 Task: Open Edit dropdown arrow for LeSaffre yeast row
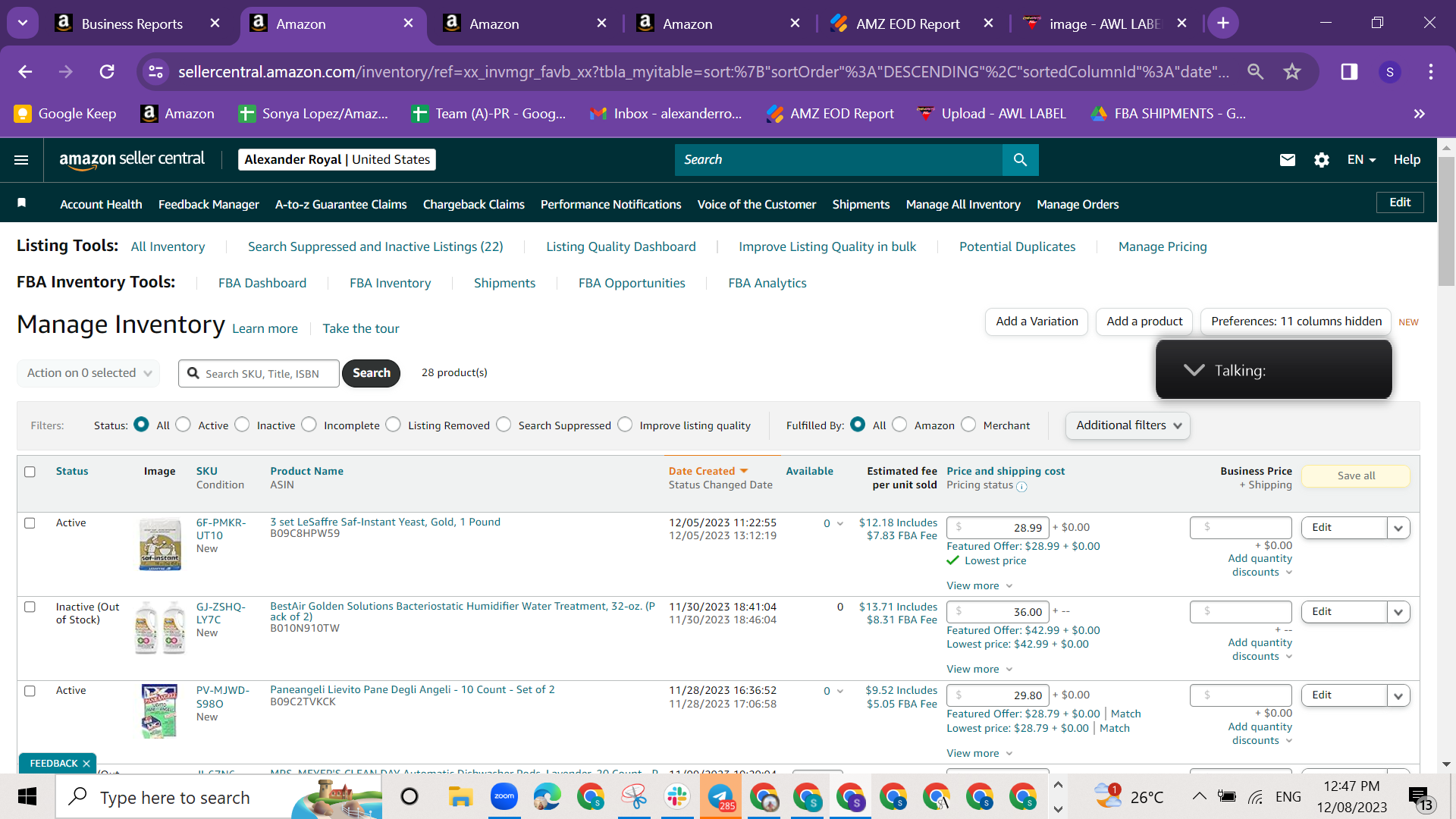click(x=1398, y=528)
